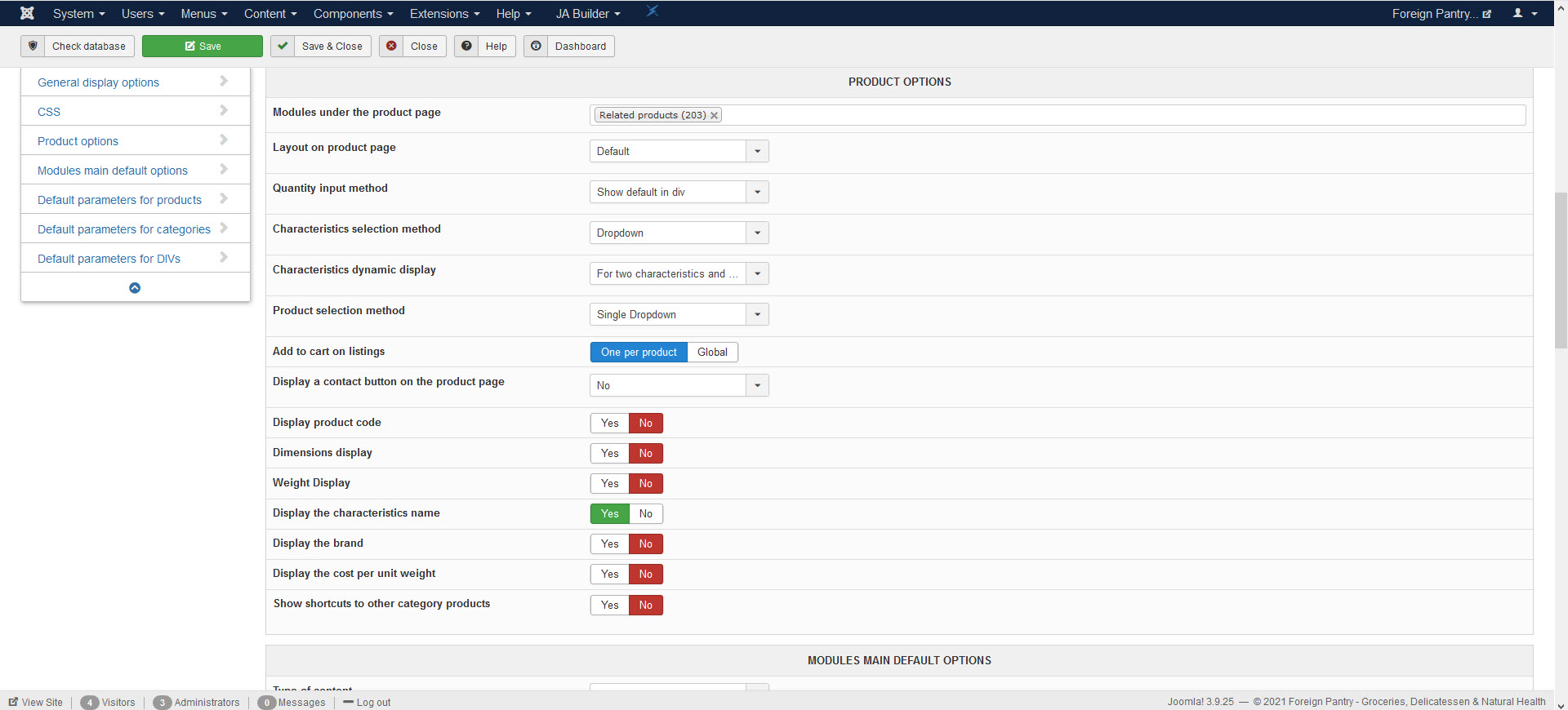Go to General display options section
Viewport: 1568px width, 710px height.
click(98, 82)
